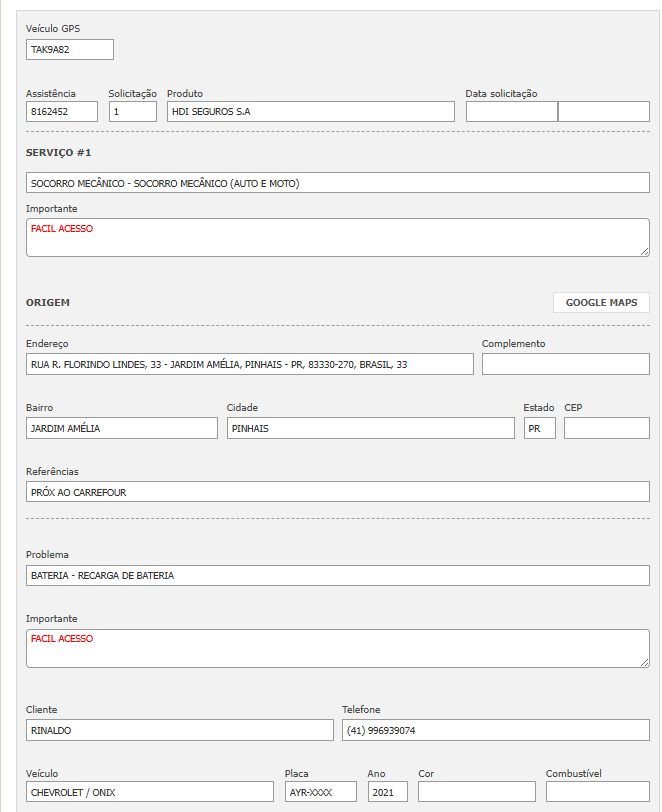
Task: Select the Cidade field Pinhais
Action: pyautogui.click(x=370, y=428)
